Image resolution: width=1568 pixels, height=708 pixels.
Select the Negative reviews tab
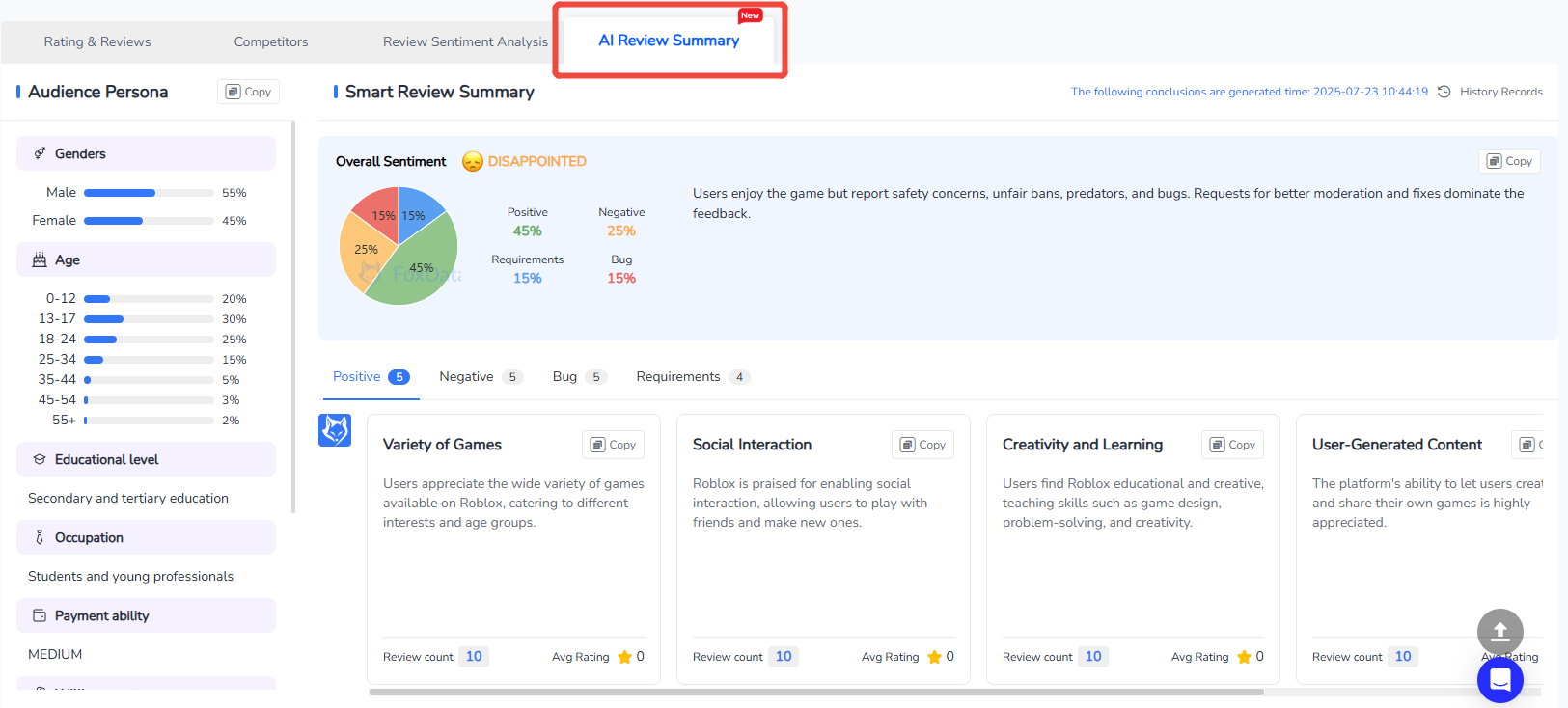[x=467, y=377]
